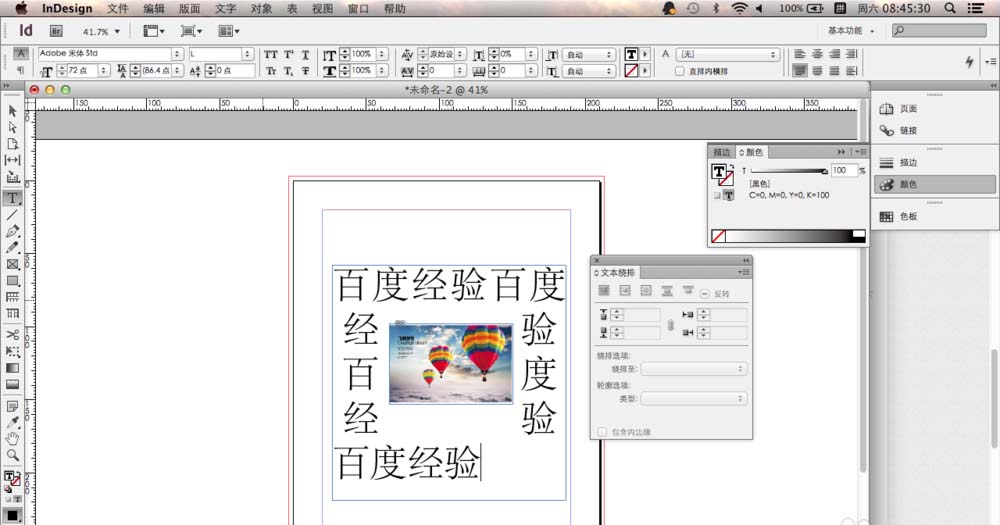The image size is (1000, 525).
Task: Switch to character formatting controls (A)
Action: tap(21, 54)
